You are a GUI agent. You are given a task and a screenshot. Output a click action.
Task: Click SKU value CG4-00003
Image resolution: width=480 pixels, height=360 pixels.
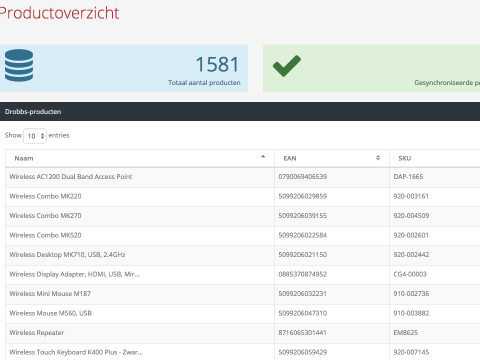[x=410, y=274]
